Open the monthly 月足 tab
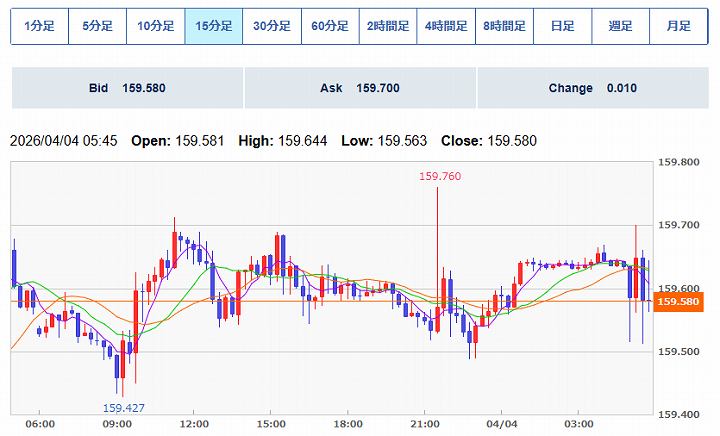The image size is (720, 436). (x=679, y=27)
